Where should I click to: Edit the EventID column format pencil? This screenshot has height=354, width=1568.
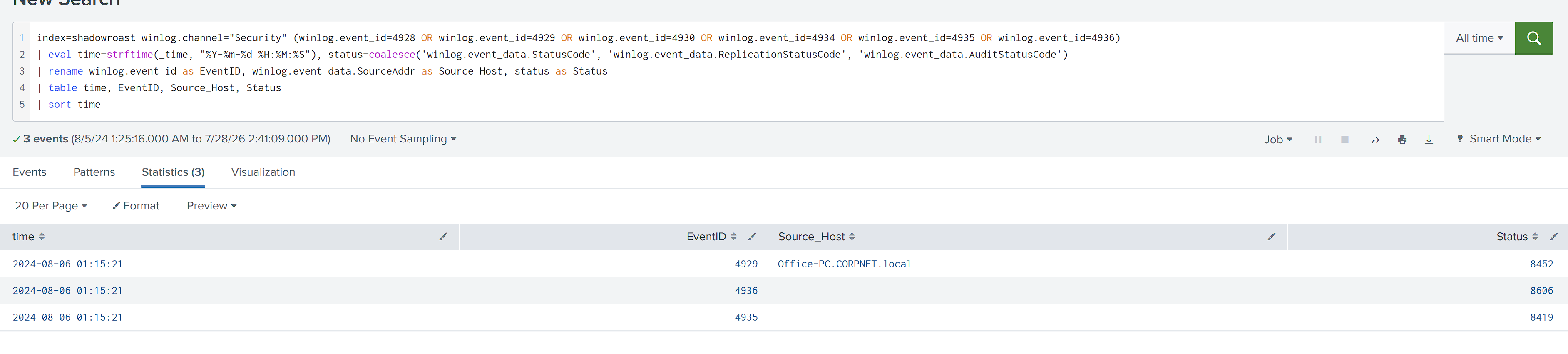point(752,237)
